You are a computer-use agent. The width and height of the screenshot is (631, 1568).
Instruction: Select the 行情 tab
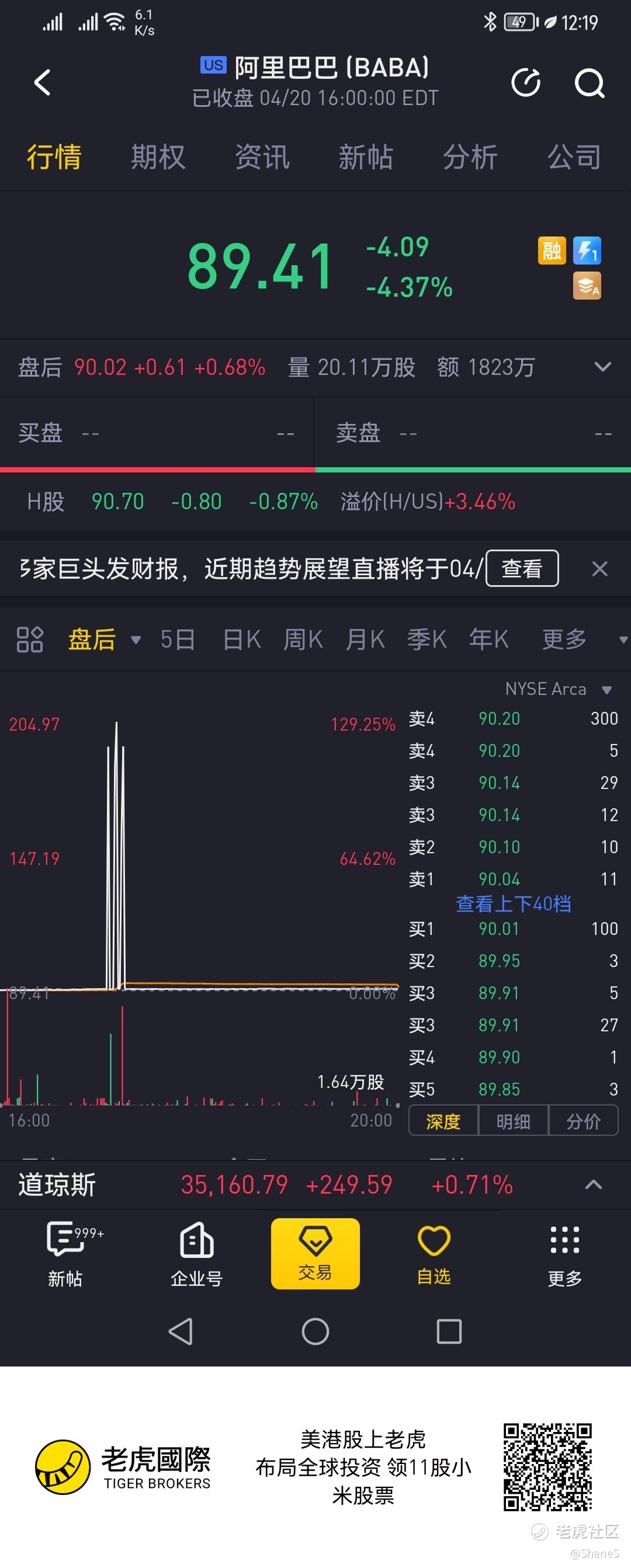54,157
